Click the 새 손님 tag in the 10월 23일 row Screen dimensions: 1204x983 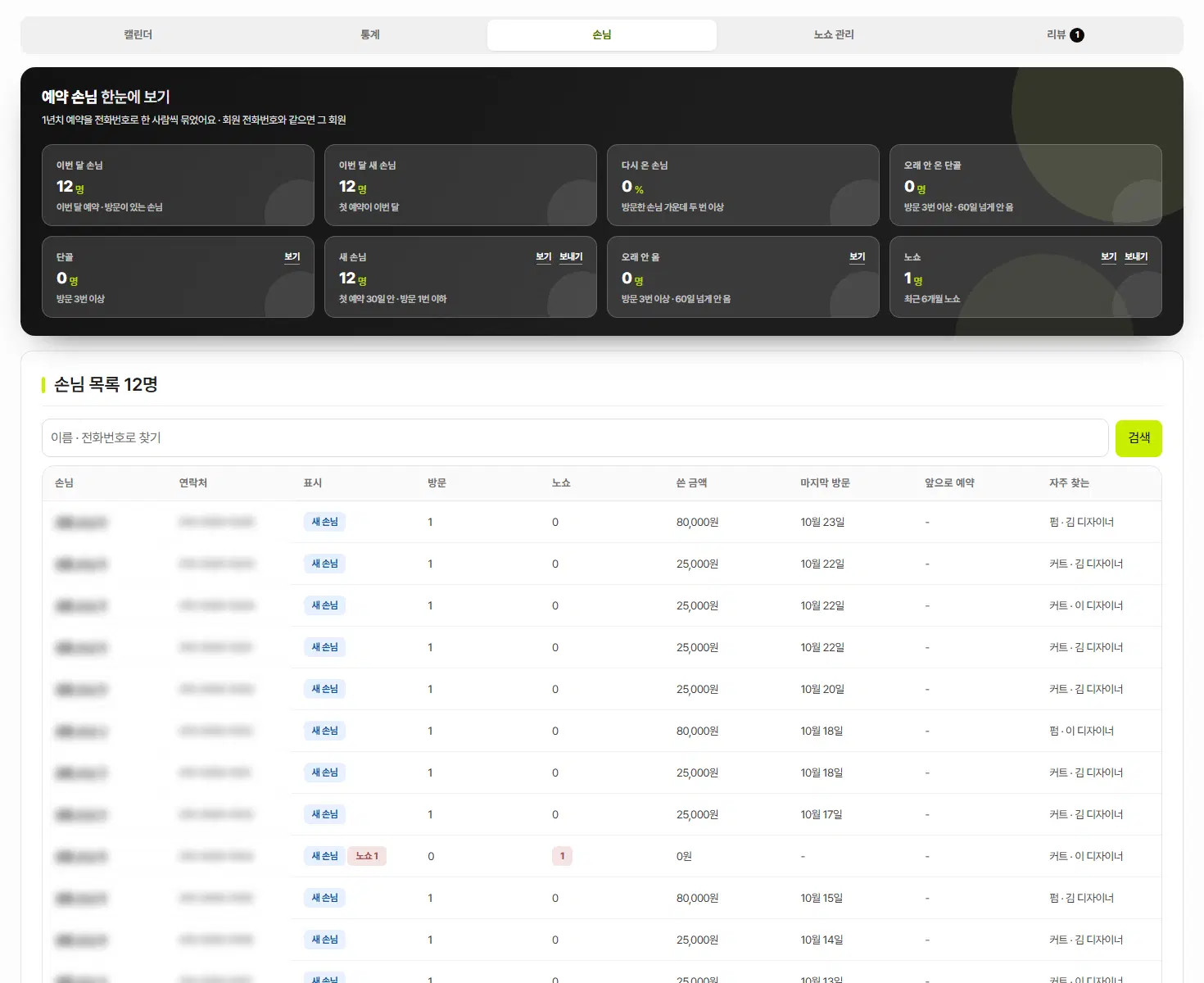324,522
